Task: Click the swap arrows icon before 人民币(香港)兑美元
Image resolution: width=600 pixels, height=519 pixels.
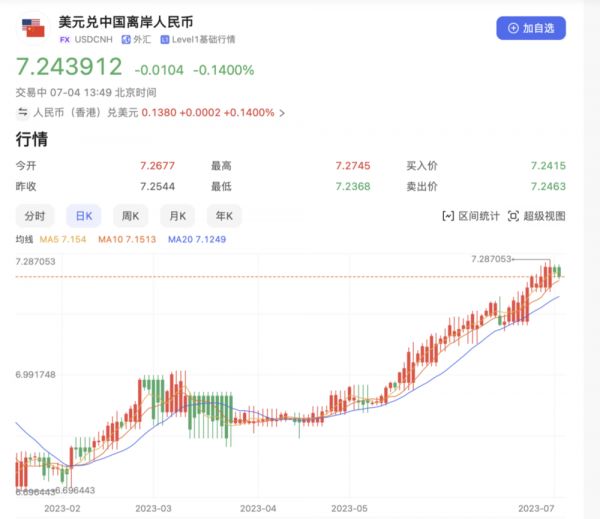Action: [22, 113]
